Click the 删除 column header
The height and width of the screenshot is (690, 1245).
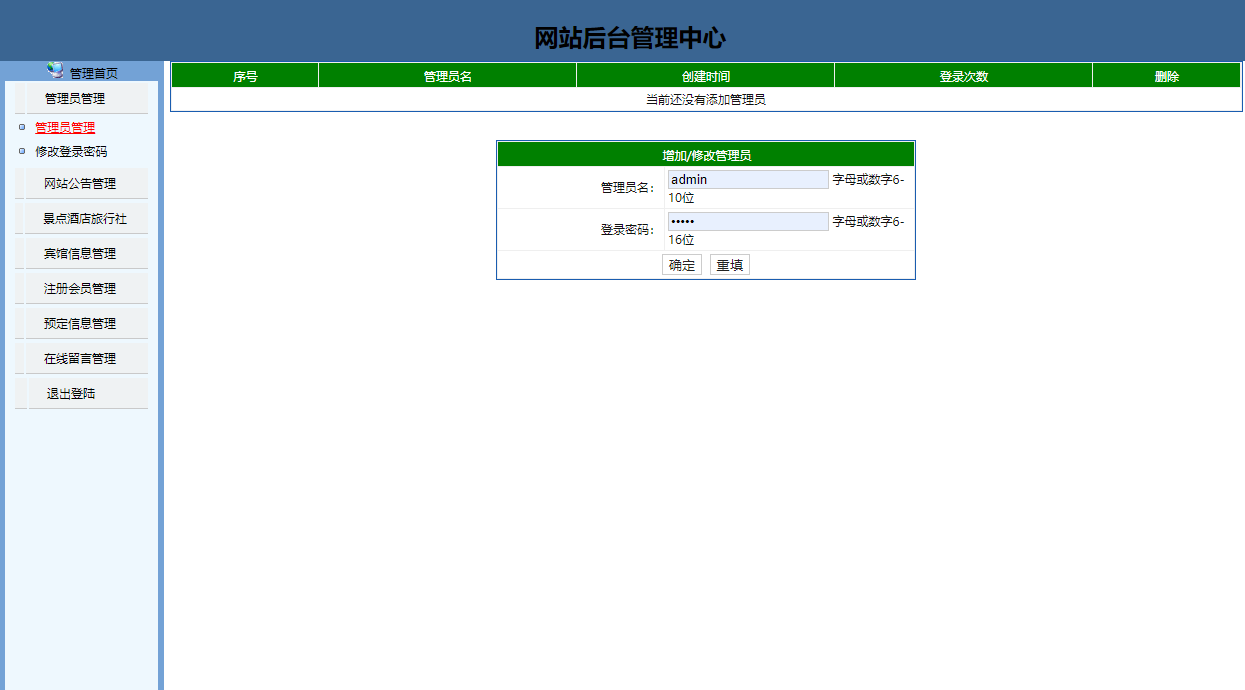(1166, 74)
